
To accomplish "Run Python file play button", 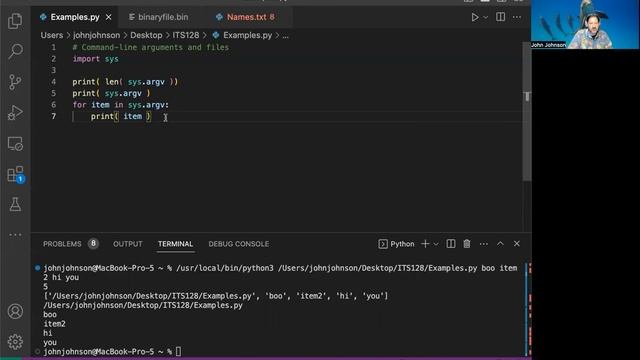I will click(x=475, y=17).
